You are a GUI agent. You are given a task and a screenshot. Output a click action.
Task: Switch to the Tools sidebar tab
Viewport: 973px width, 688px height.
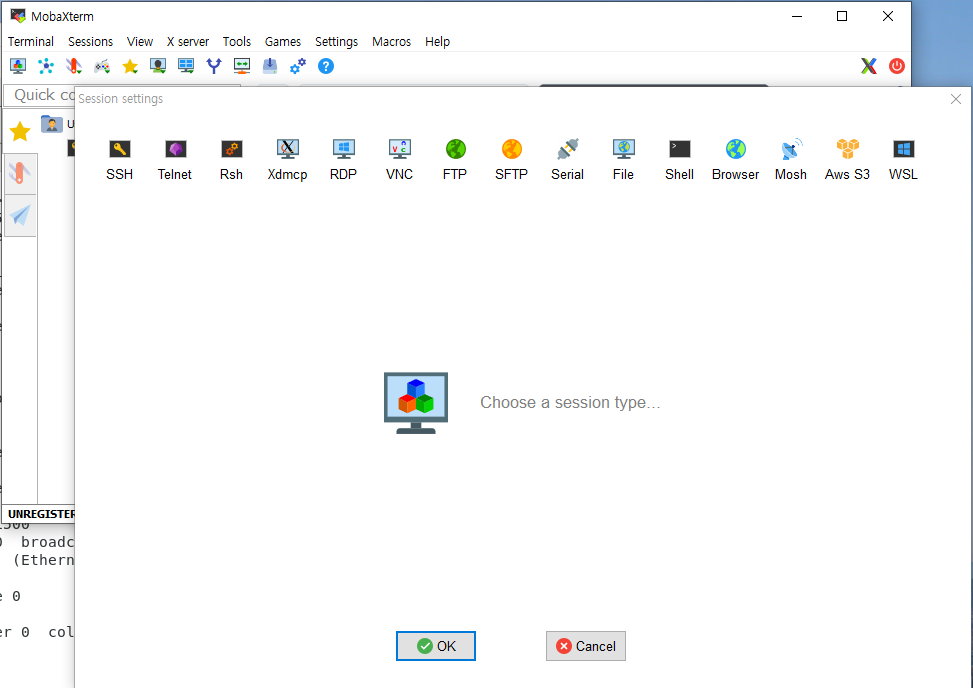click(x=20, y=174)
